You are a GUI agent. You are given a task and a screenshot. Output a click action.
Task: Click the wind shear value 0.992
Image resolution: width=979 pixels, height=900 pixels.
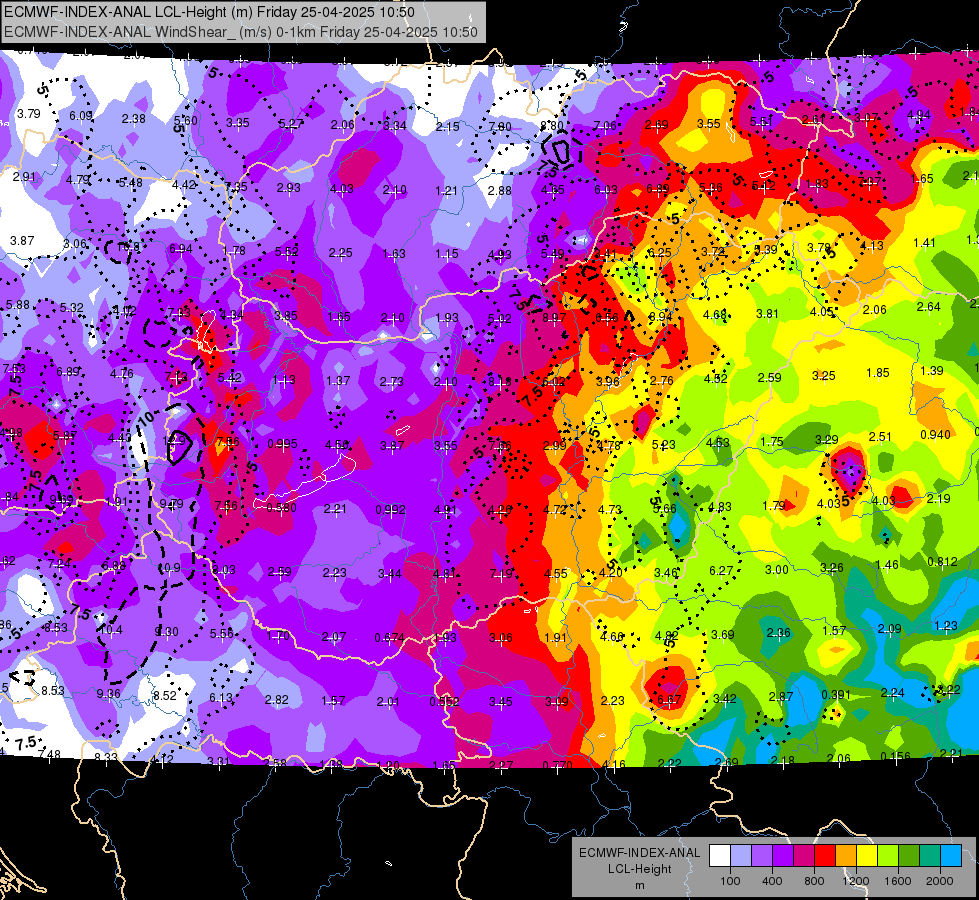tap(390, 510)
